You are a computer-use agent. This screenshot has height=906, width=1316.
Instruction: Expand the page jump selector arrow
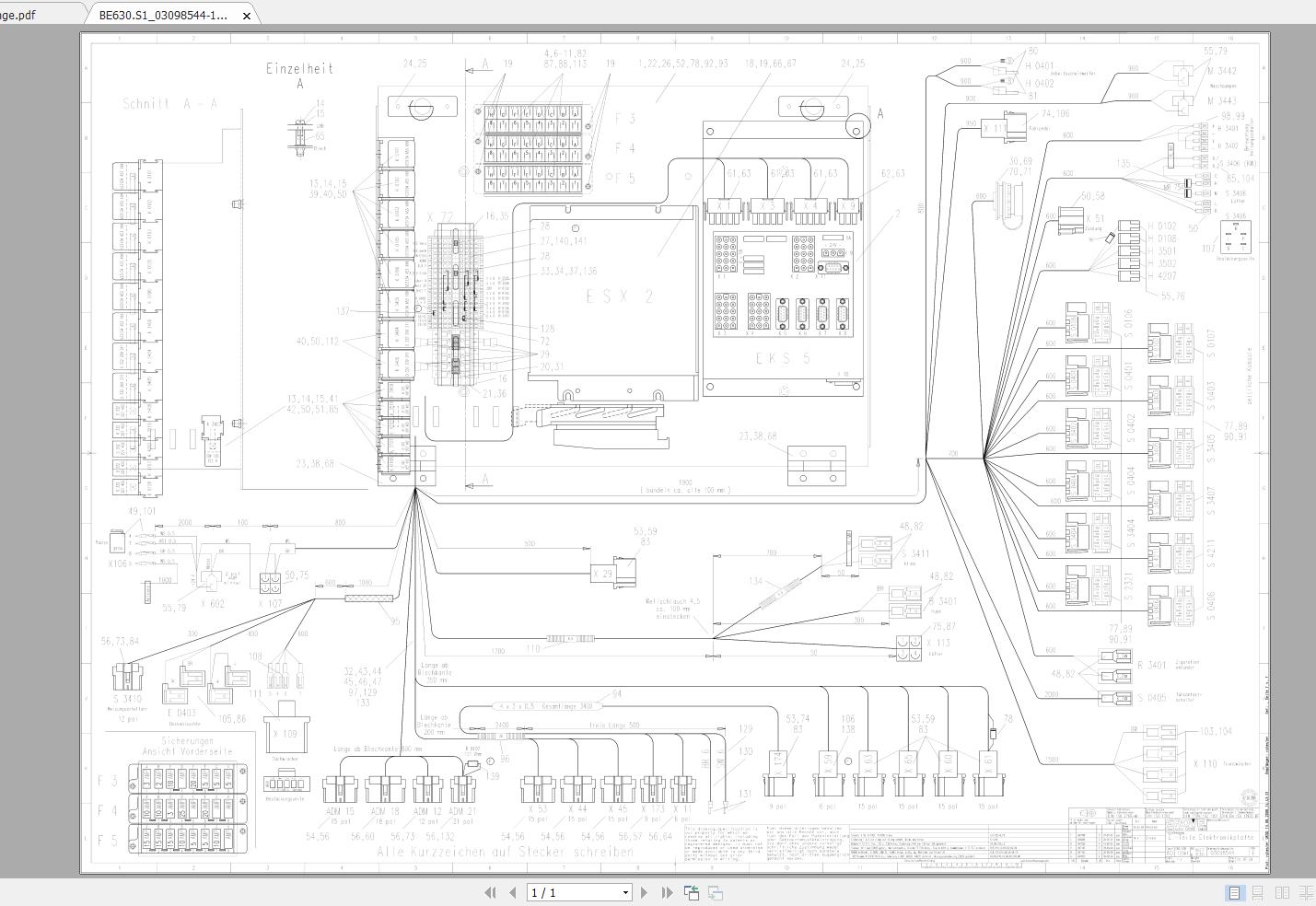click(x=625, y=892)
